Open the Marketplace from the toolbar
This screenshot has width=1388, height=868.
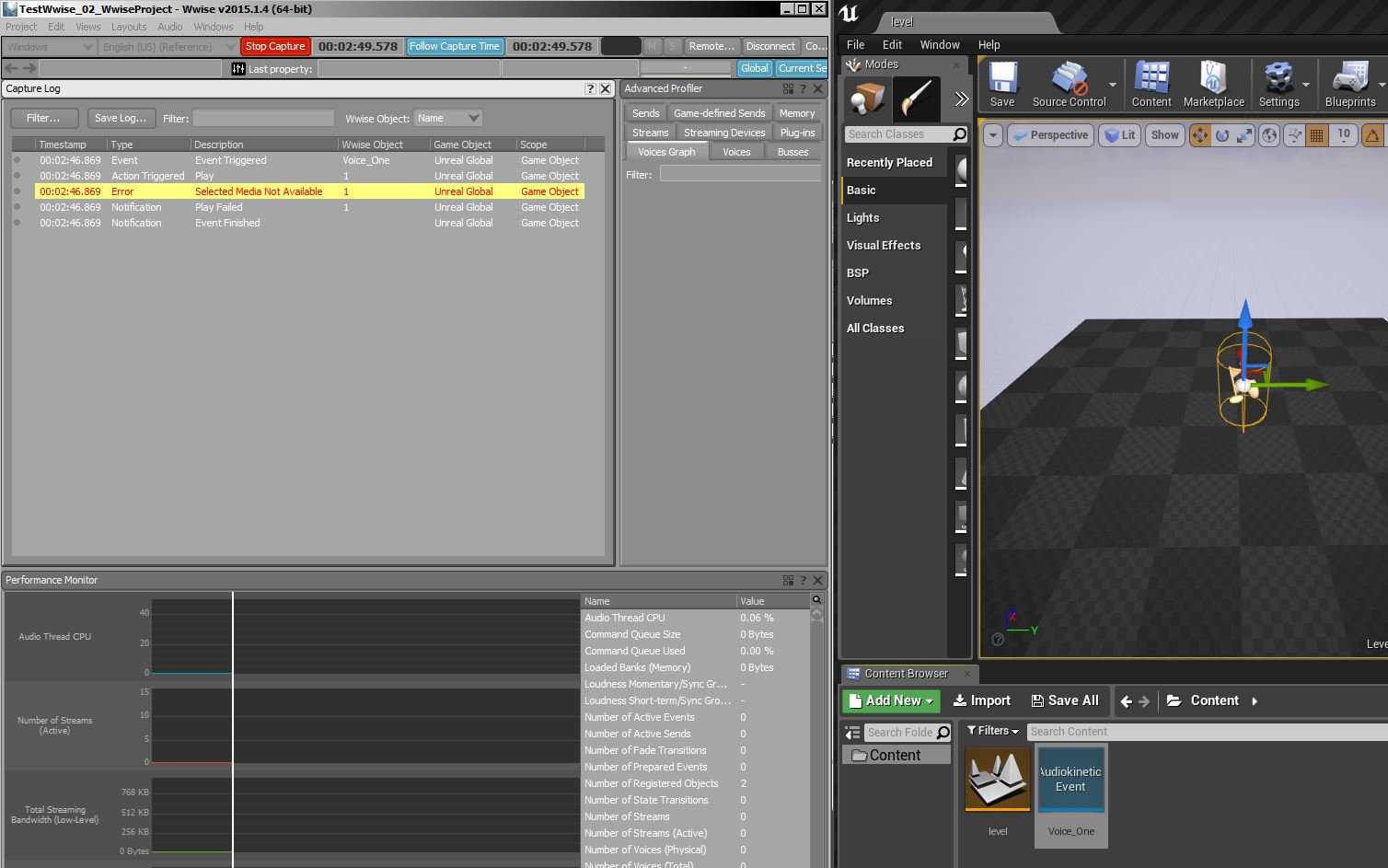1213,85
